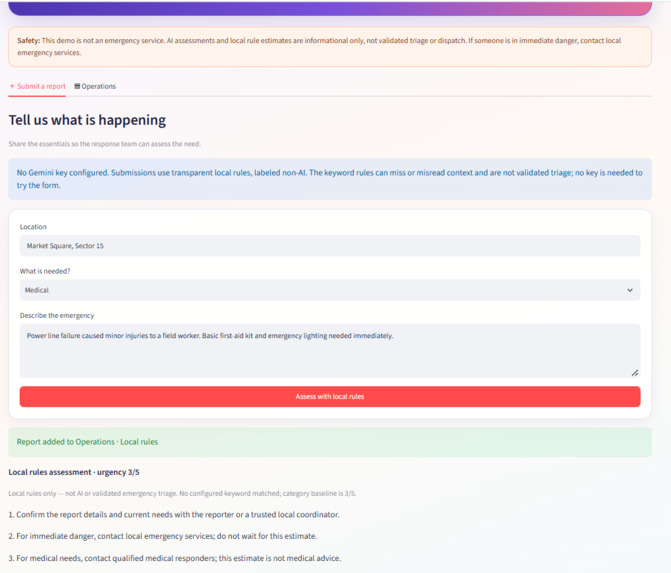671x573 pixels.
Task: Open the What is needed dropdown
Action: (330, 290)
